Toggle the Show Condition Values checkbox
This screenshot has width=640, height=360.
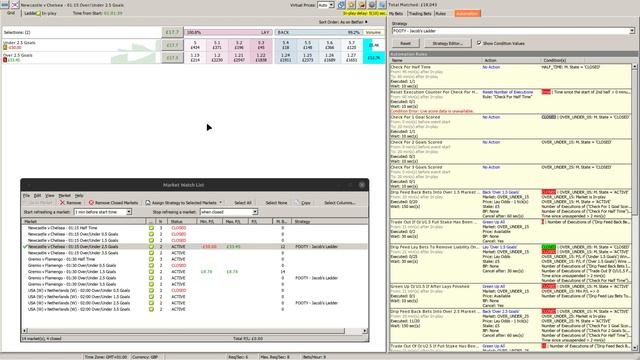click(479, 43)
